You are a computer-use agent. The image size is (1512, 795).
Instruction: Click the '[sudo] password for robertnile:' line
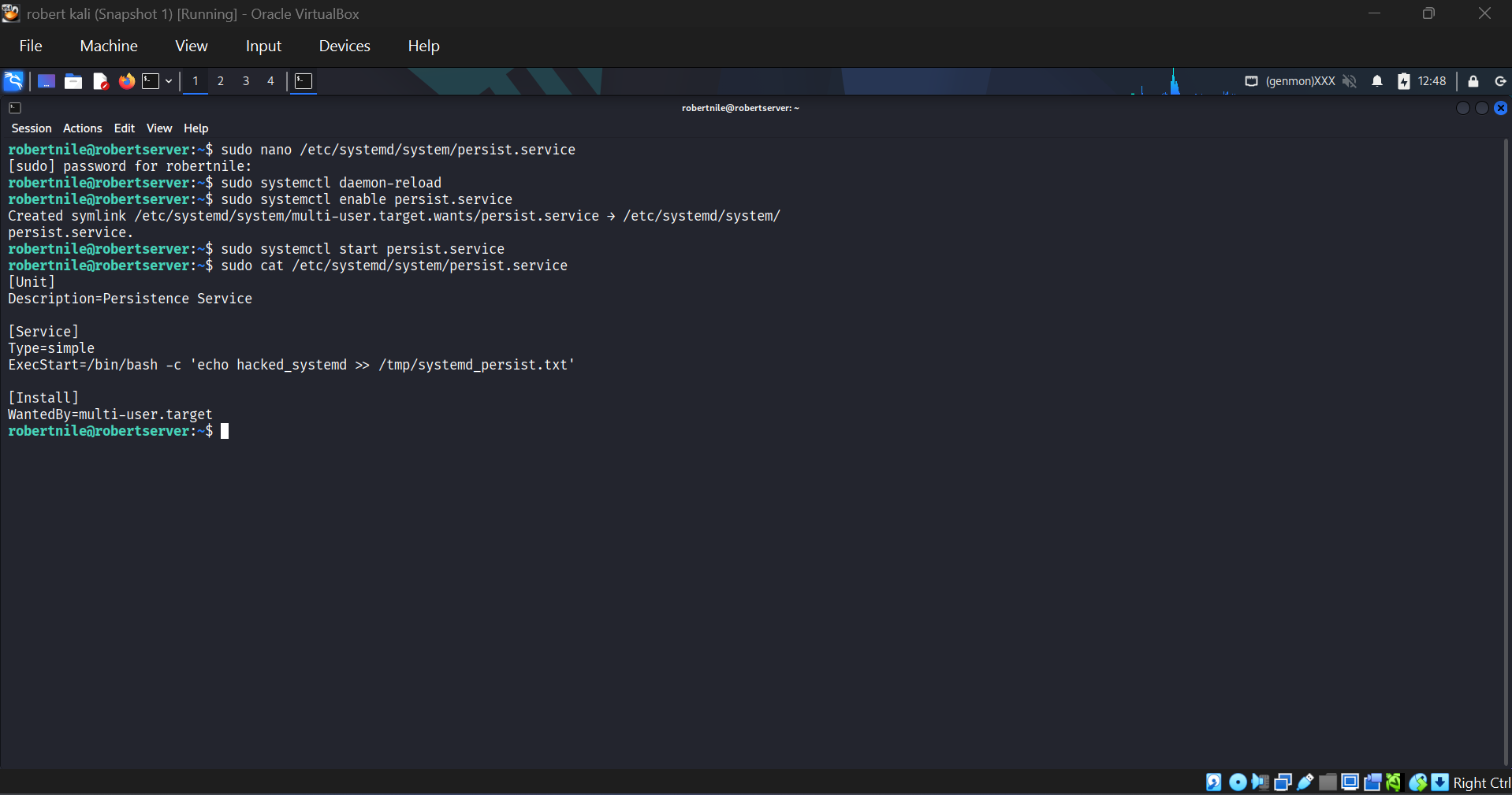tap(130, 166)
